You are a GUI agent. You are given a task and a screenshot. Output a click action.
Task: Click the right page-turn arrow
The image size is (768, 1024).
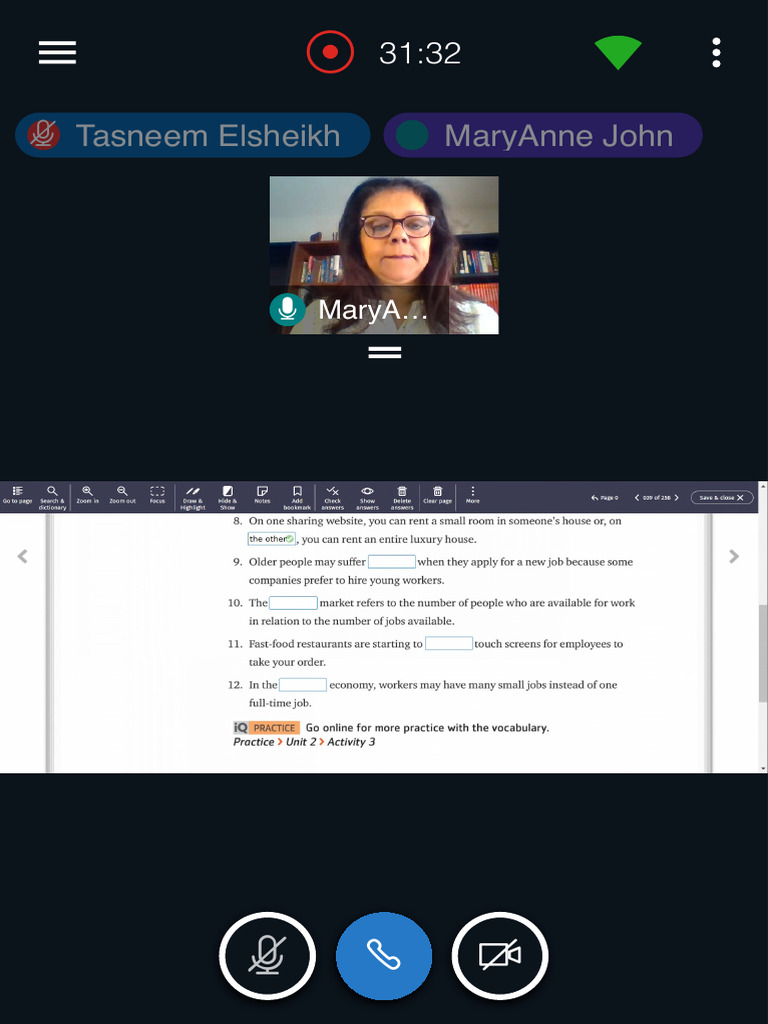click(x=734, y=556)
